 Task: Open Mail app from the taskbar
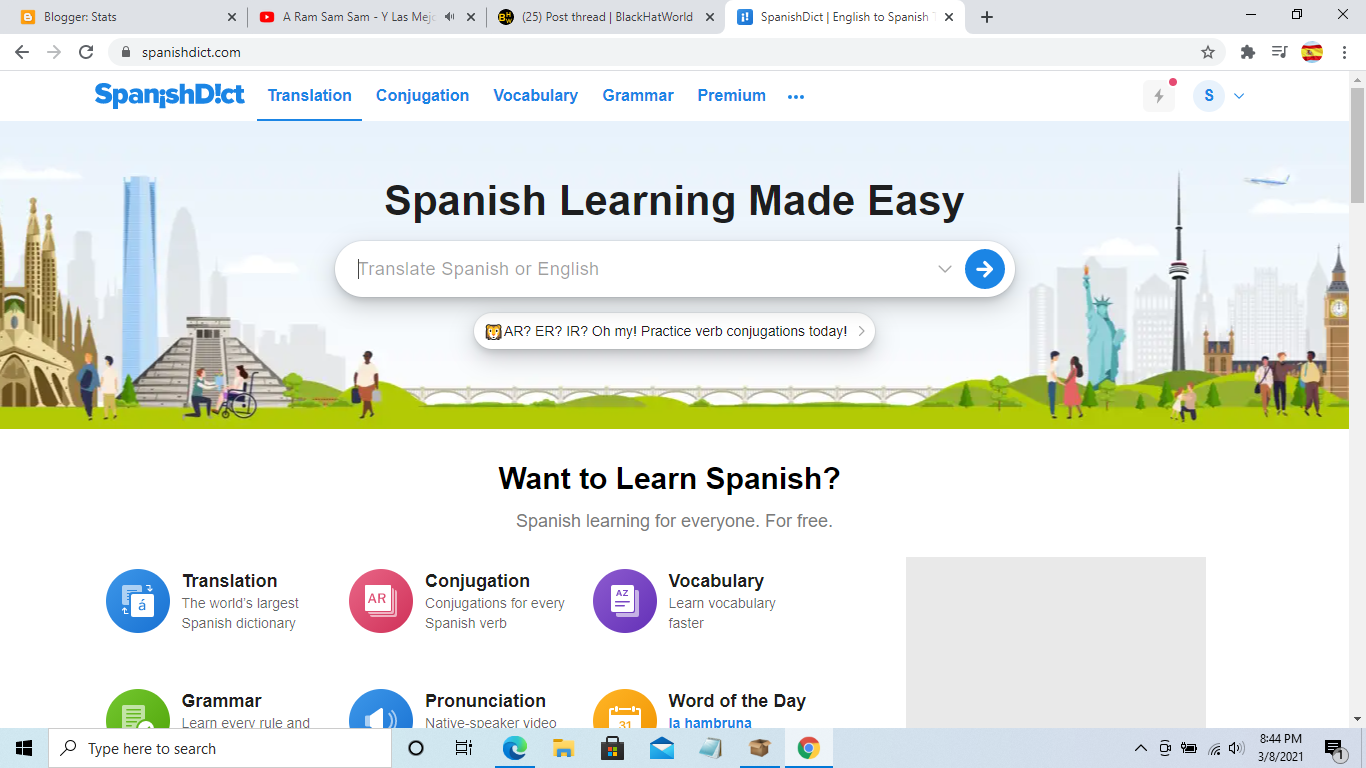[661, 748]
